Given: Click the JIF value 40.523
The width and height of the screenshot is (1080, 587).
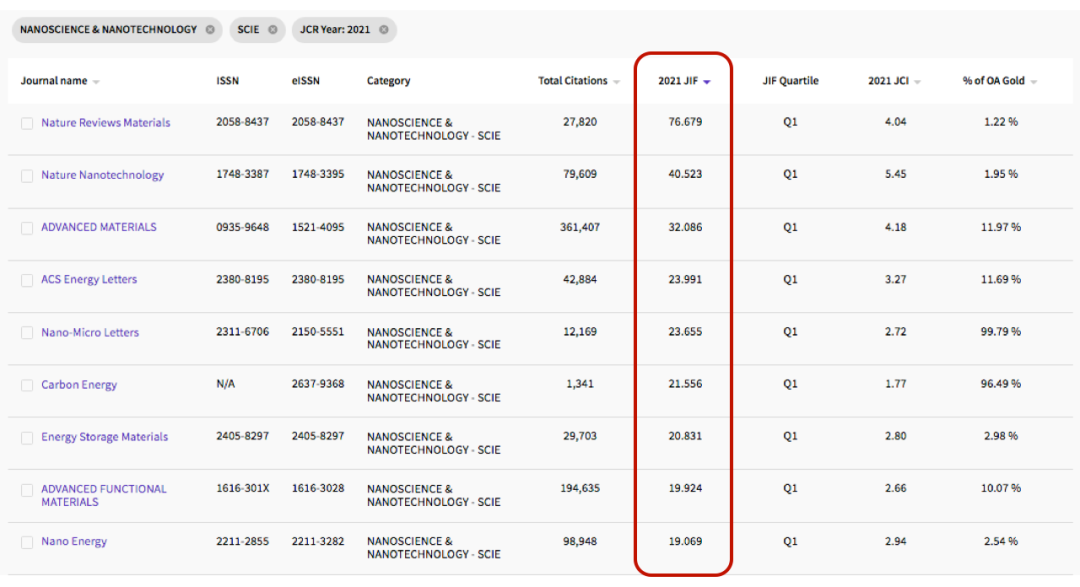Looking at the screenshot, I should click(x=685, y=174).
